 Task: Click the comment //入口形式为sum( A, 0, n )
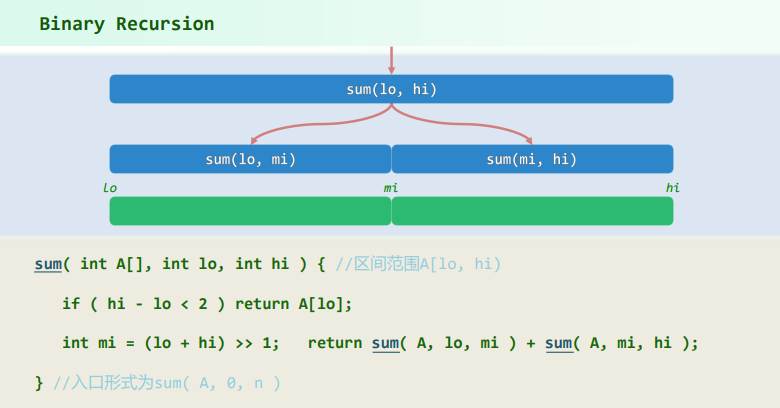[166, 382]
